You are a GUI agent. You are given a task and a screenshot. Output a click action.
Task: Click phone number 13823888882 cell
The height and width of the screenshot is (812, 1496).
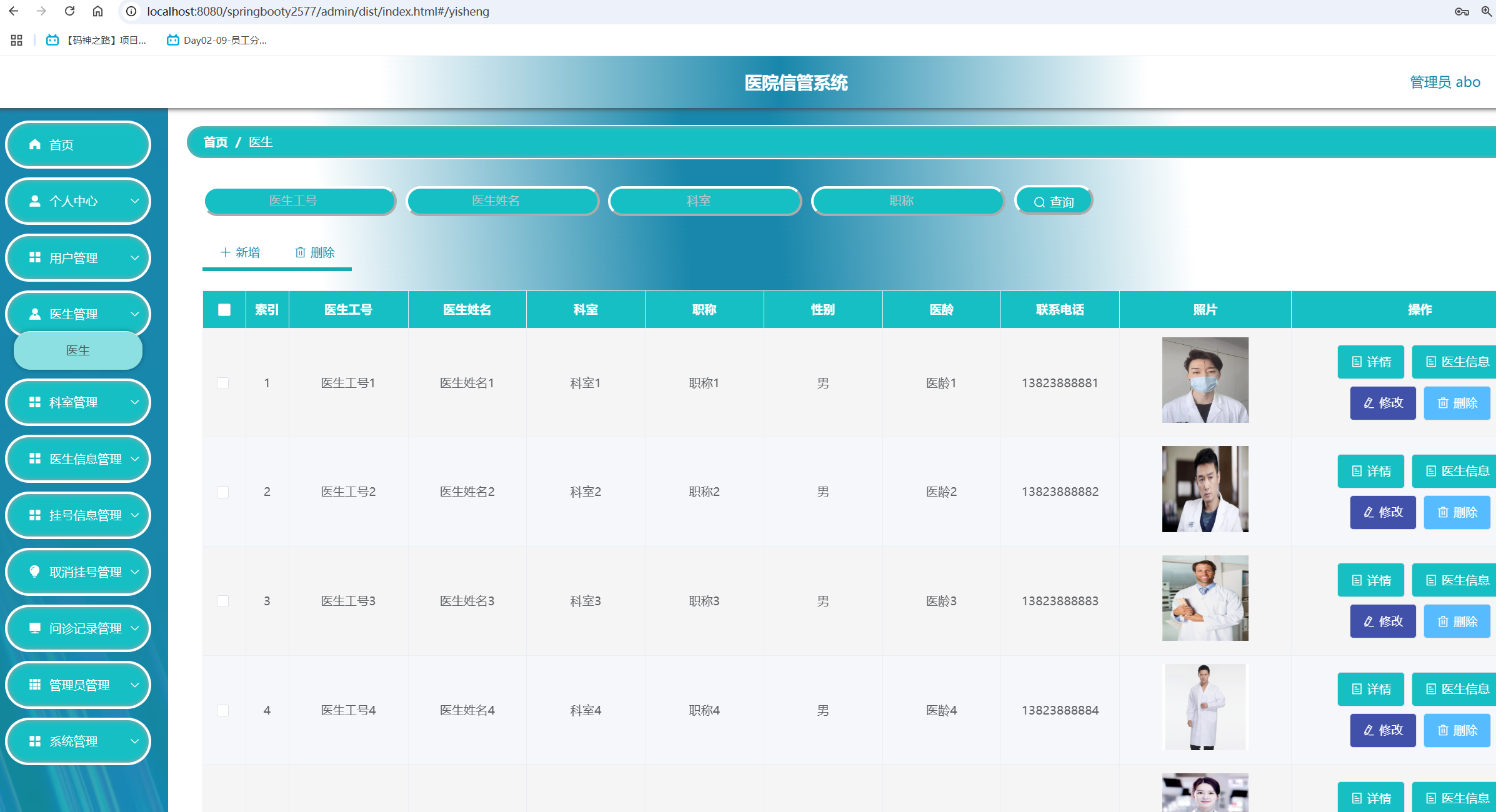point(1060,492)
